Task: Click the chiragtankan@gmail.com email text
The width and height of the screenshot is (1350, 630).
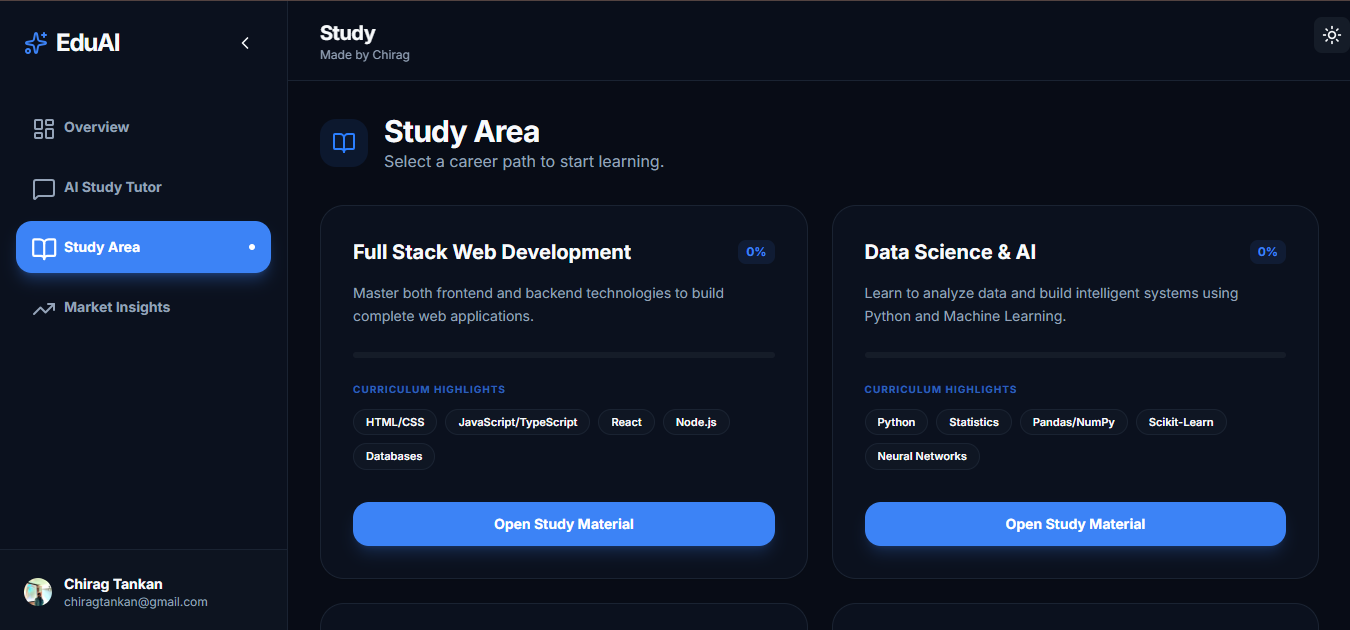Action: [136, 602]
